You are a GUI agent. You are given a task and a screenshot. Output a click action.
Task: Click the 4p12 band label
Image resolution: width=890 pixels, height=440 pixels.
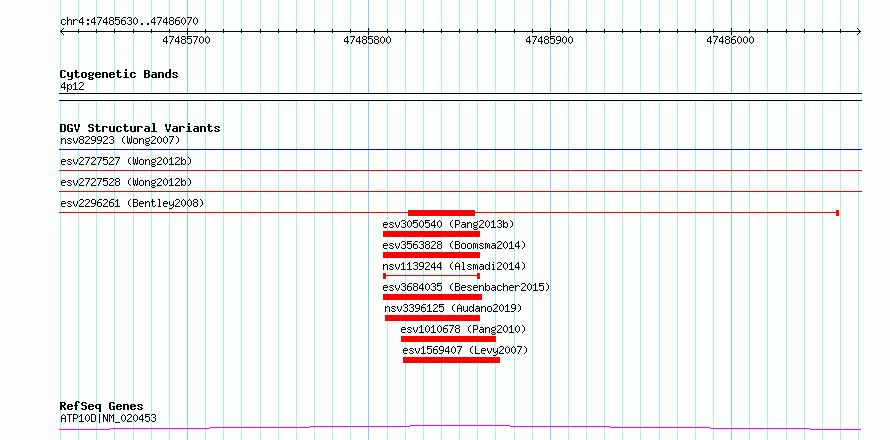pos(72,87)
